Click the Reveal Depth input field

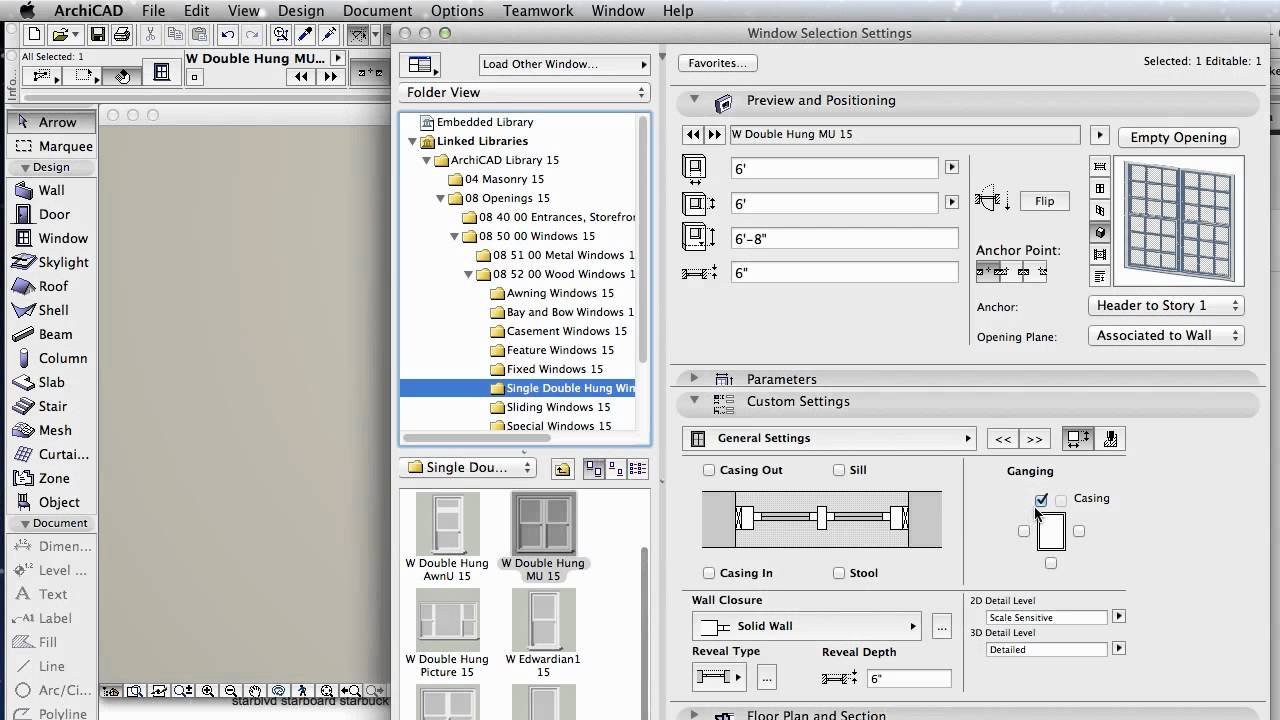[x=909, y=678]
